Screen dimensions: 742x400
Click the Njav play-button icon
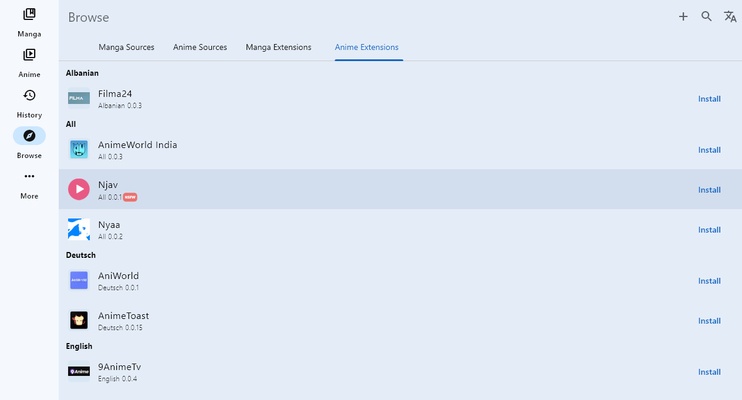[79, 189]
